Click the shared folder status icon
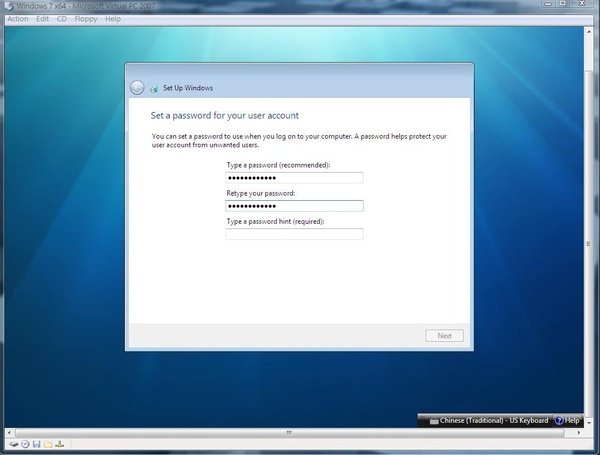Viewport: 600px width, 455px height. click(x=48, y=444)
